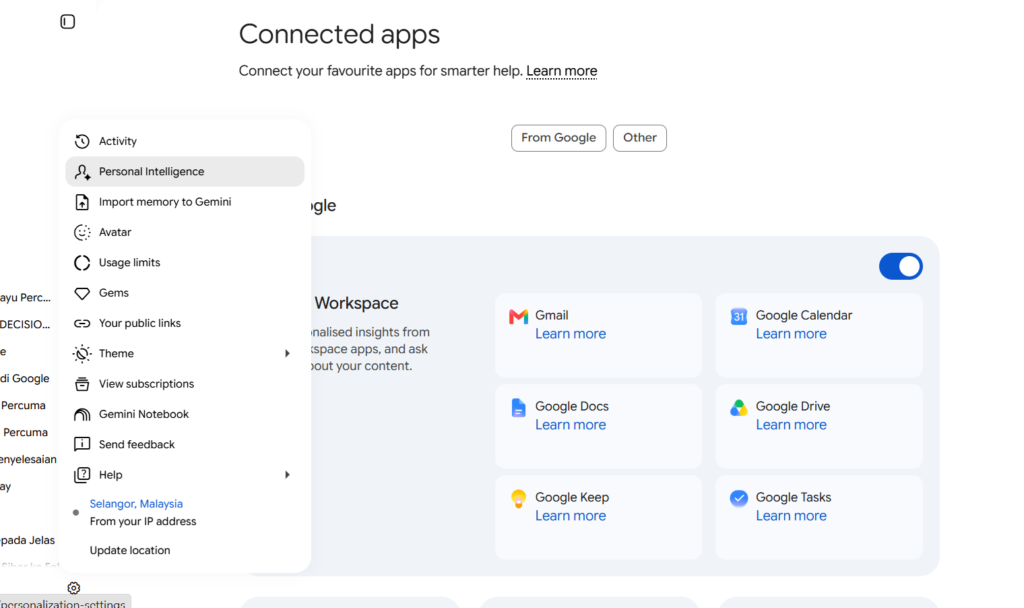Open Gmail Learn more link
Viewport: 1024px width, 608px height.
(x=571, y=334)
